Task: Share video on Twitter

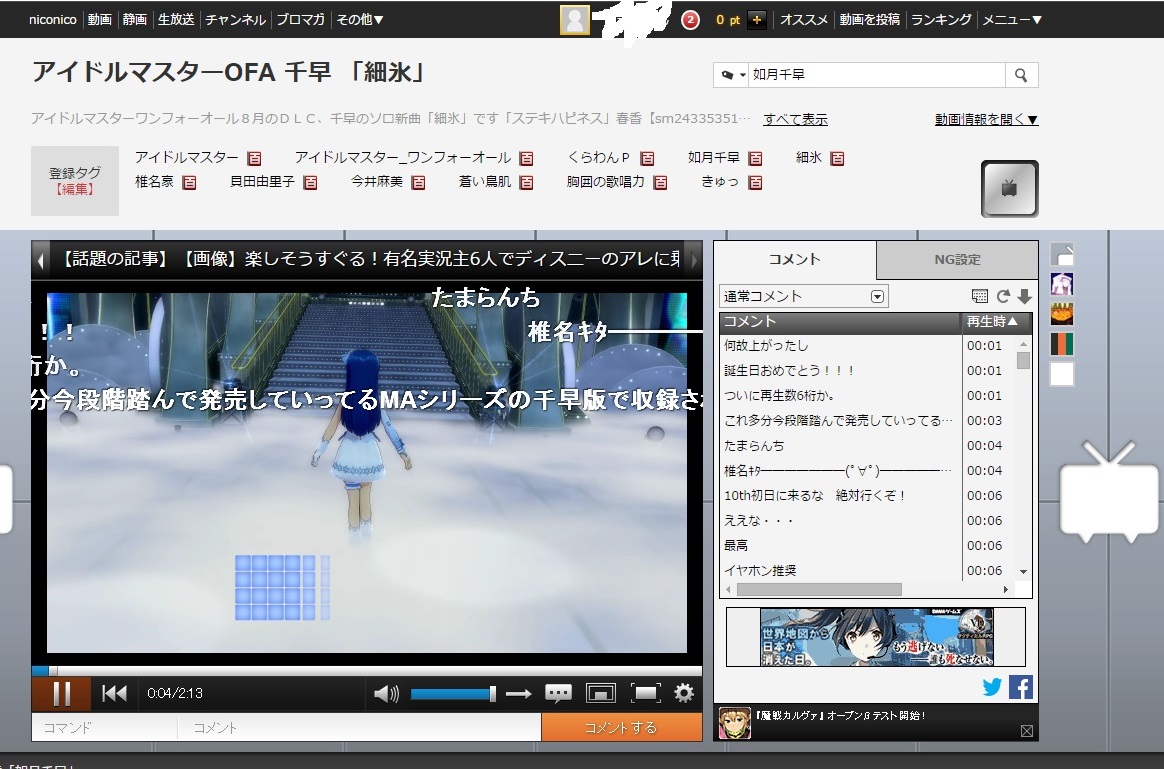Action: click(992, 687)
